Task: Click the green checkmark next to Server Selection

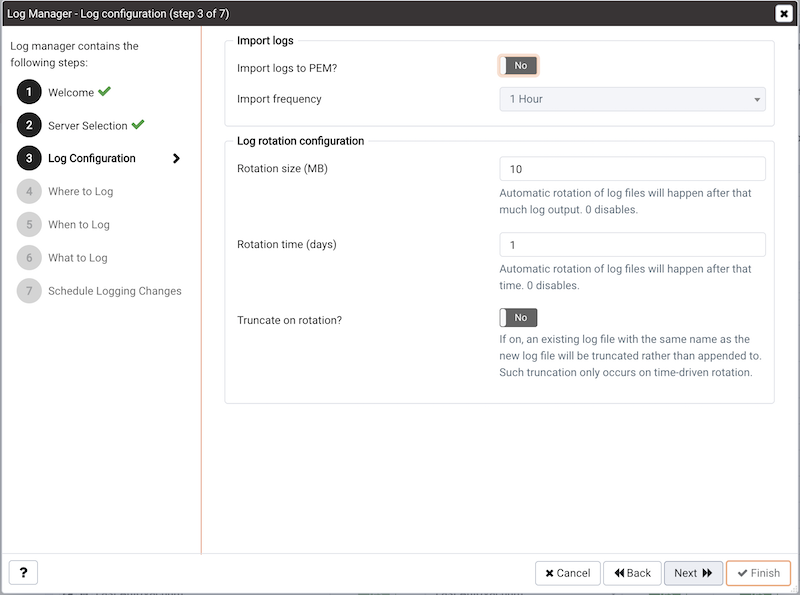Action: 138,125
